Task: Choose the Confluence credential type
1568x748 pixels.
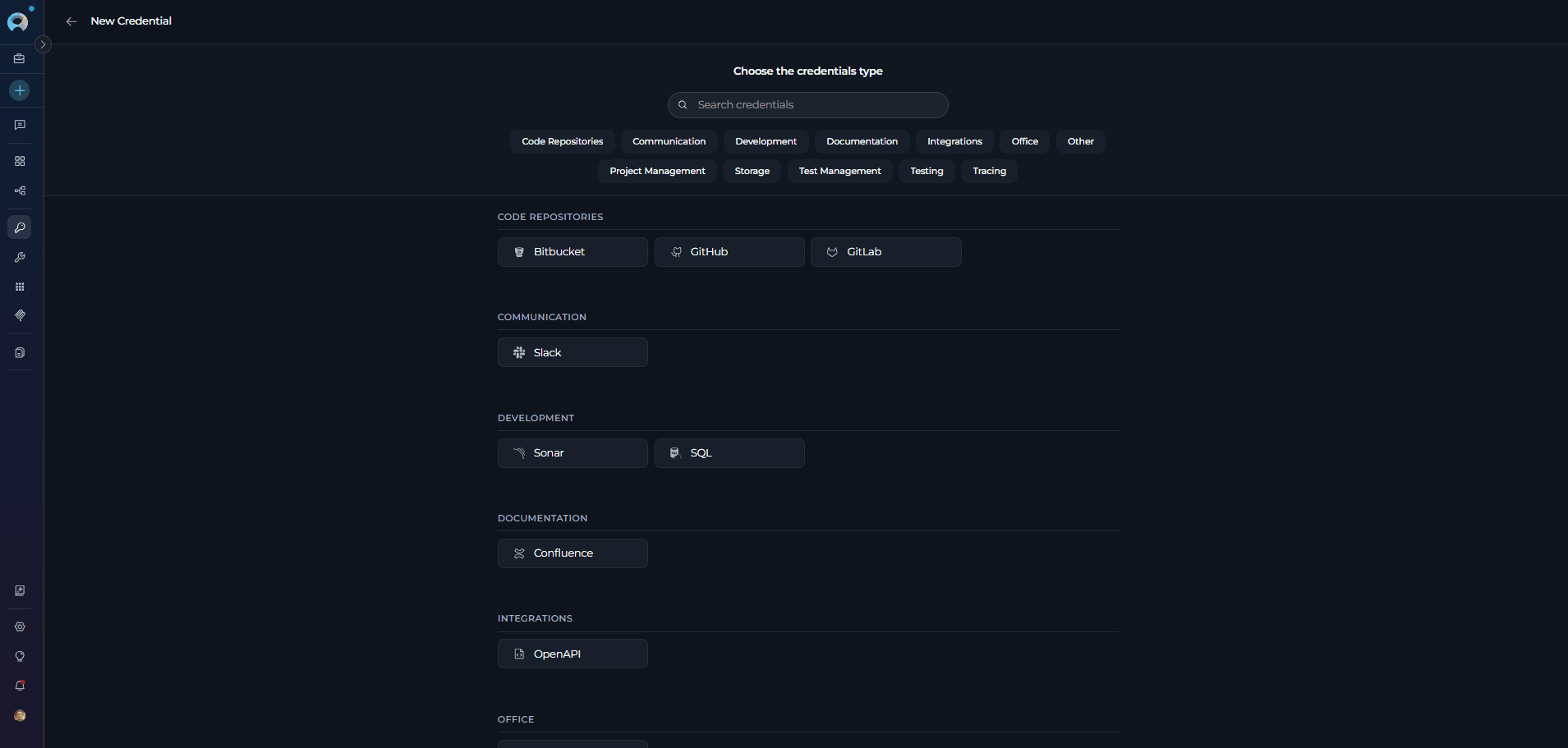Action: (x=572, y=553)
